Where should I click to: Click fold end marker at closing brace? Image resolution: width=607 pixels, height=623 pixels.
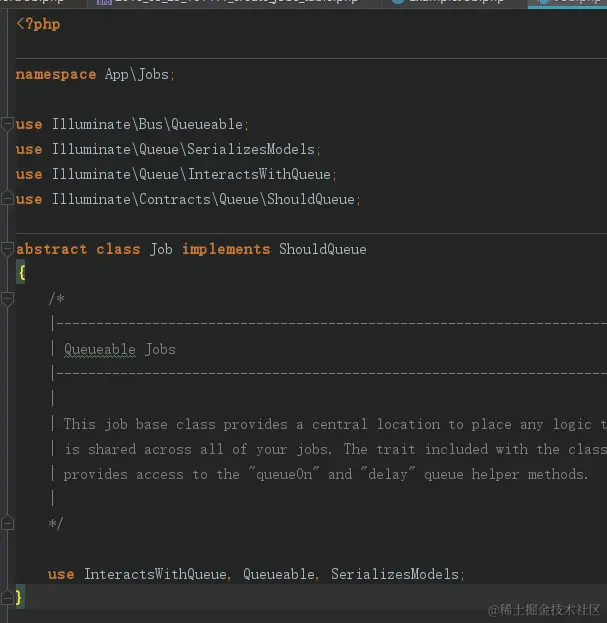7,597
